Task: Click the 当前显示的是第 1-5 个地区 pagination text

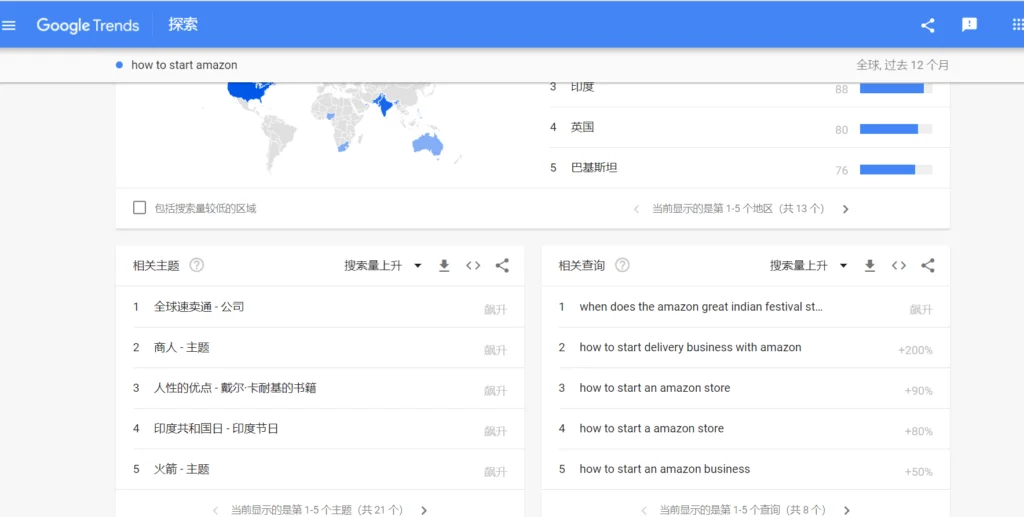Action: (738, 209)
